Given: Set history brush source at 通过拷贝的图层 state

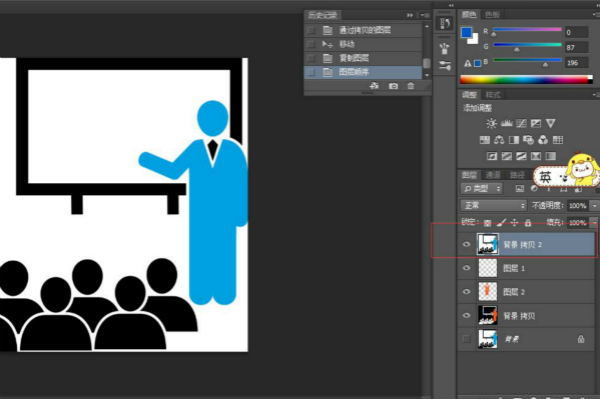Looking at the screenshot, I should [311, 30].
